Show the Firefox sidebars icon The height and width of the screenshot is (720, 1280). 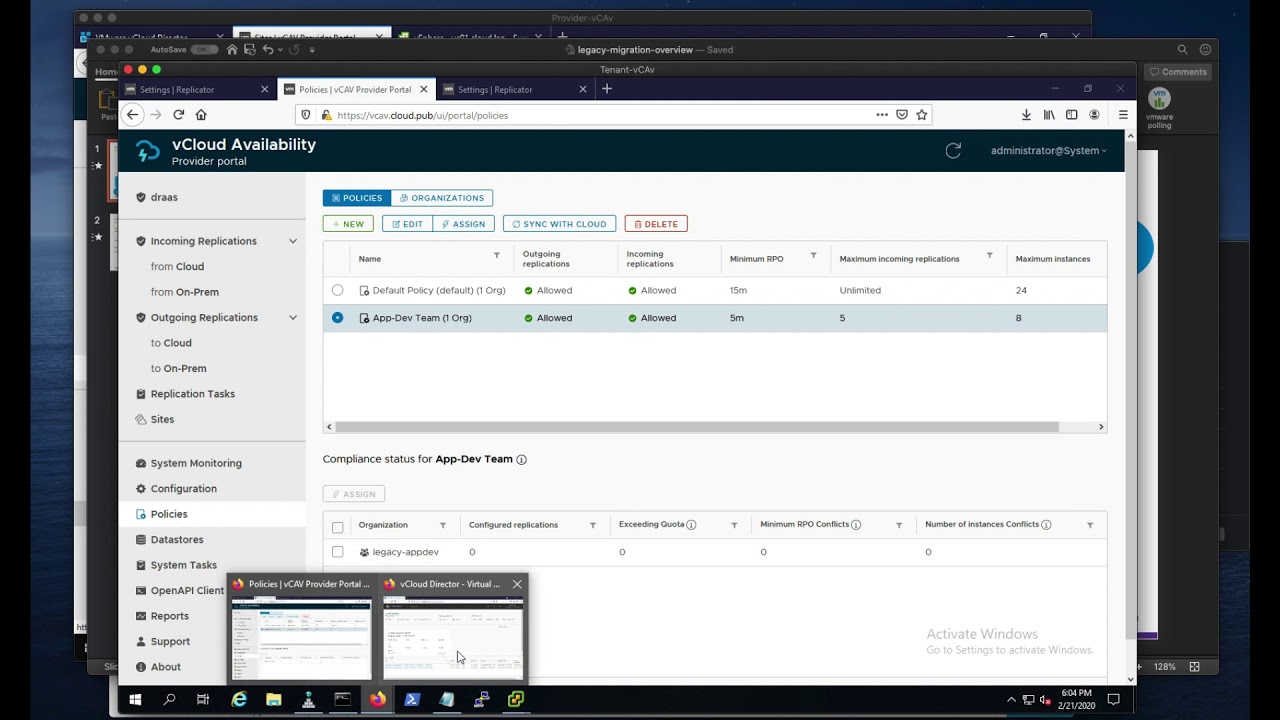(x=1072, y=115)
